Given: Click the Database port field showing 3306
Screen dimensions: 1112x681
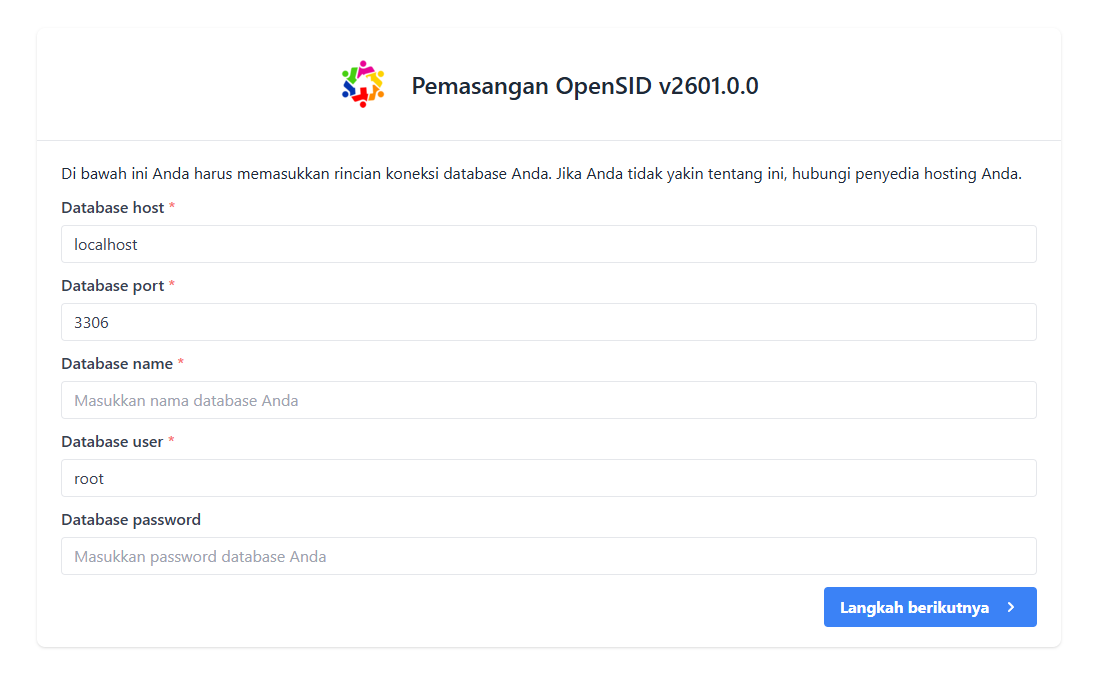Looking at the screenshot, I should 548,322.
